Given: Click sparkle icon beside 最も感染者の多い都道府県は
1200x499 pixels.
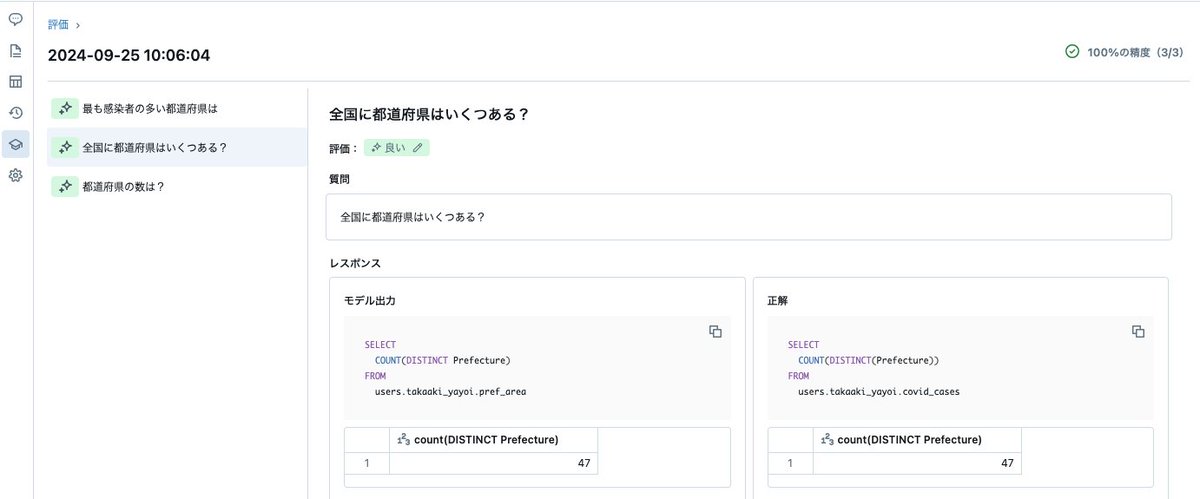Looking at the screenshot, I should tap(64, 108).
